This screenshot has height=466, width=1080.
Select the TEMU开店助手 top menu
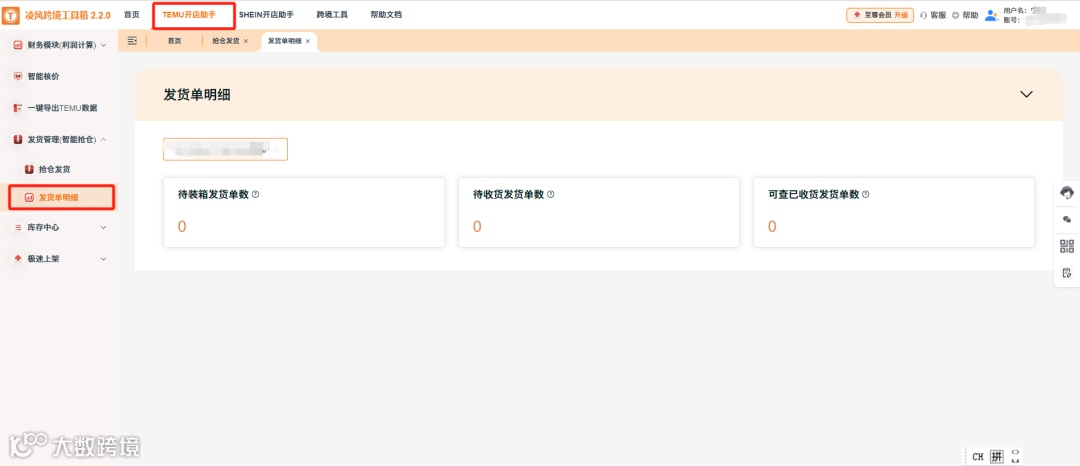(189, 14)
